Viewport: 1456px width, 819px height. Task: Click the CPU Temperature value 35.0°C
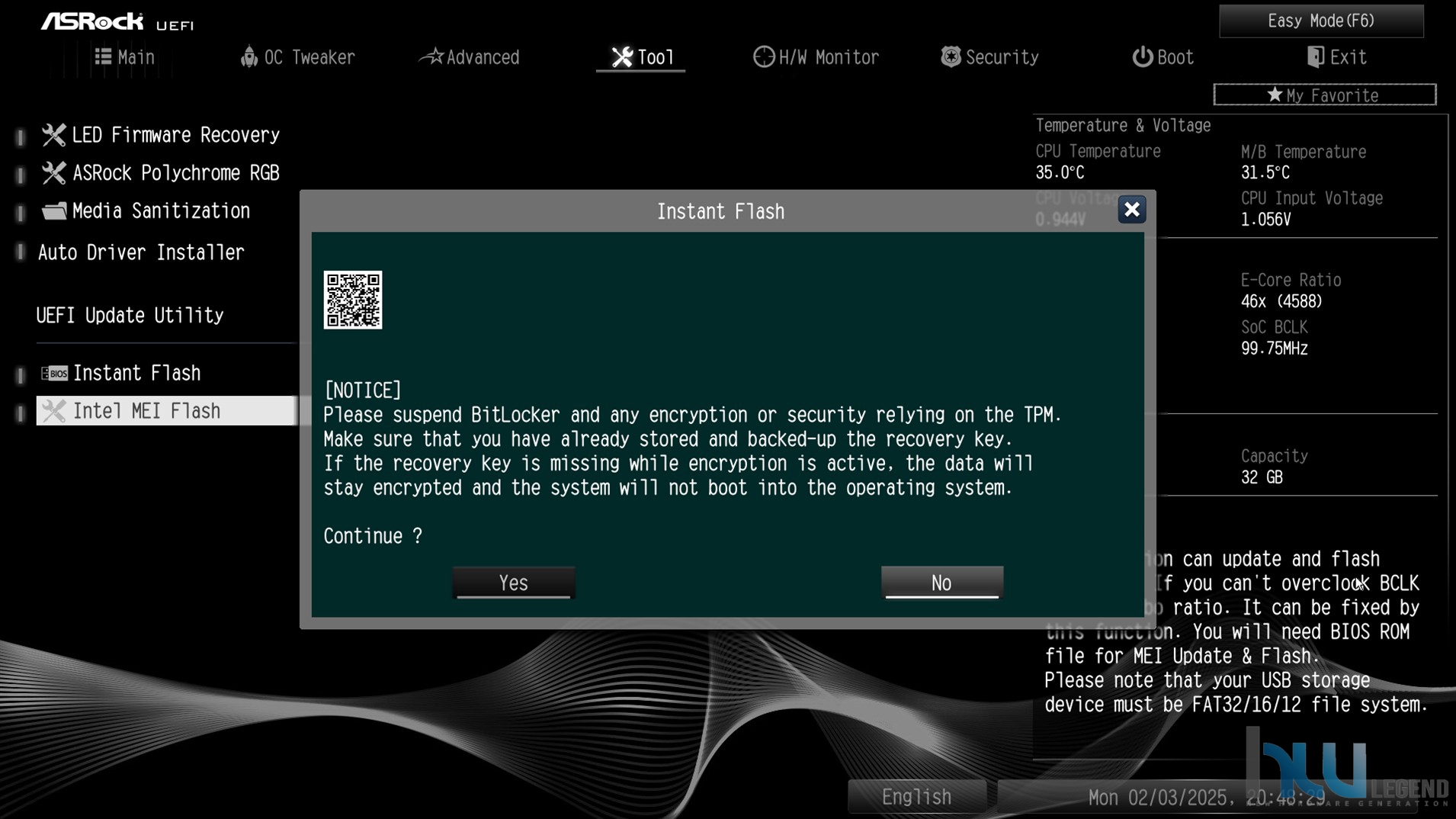tap(1060, 173)
